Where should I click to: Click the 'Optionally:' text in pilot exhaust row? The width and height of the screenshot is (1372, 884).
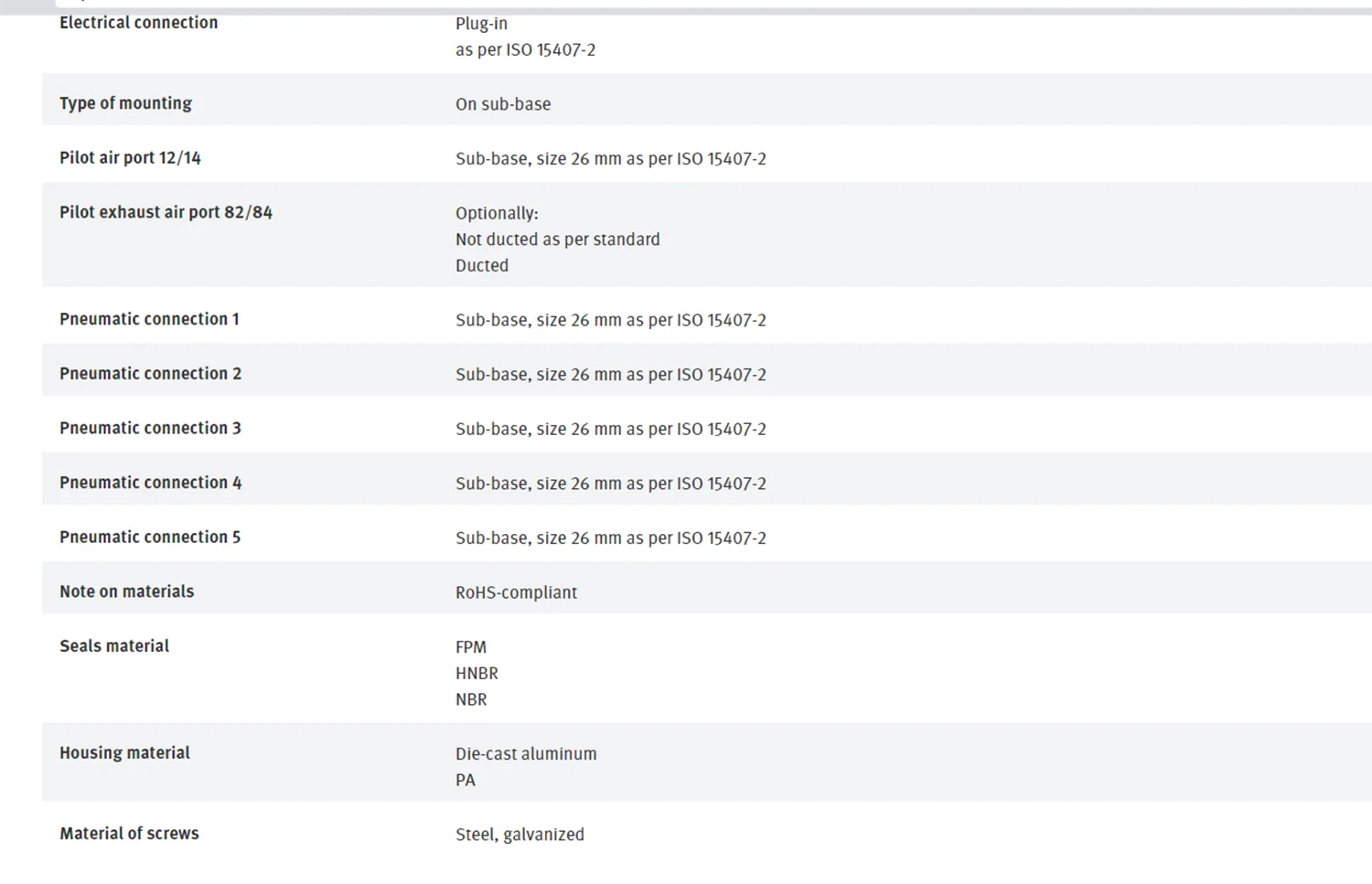click(497, 213)
